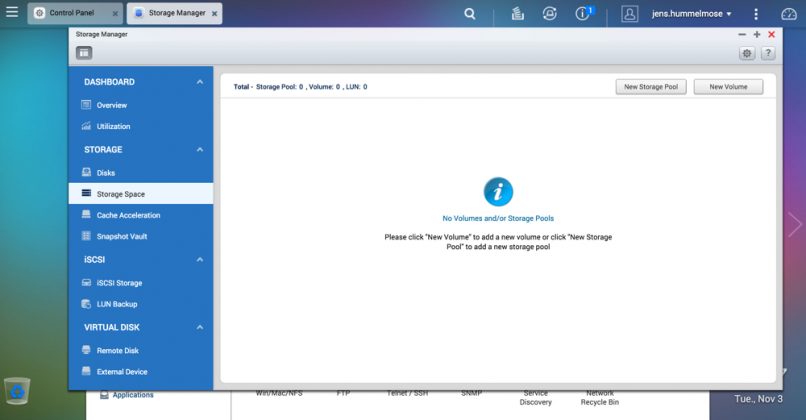Click the No Volumes and/or Storage Pools text
The height and width of the screenshot is (420, 806).
coord(498,218)
